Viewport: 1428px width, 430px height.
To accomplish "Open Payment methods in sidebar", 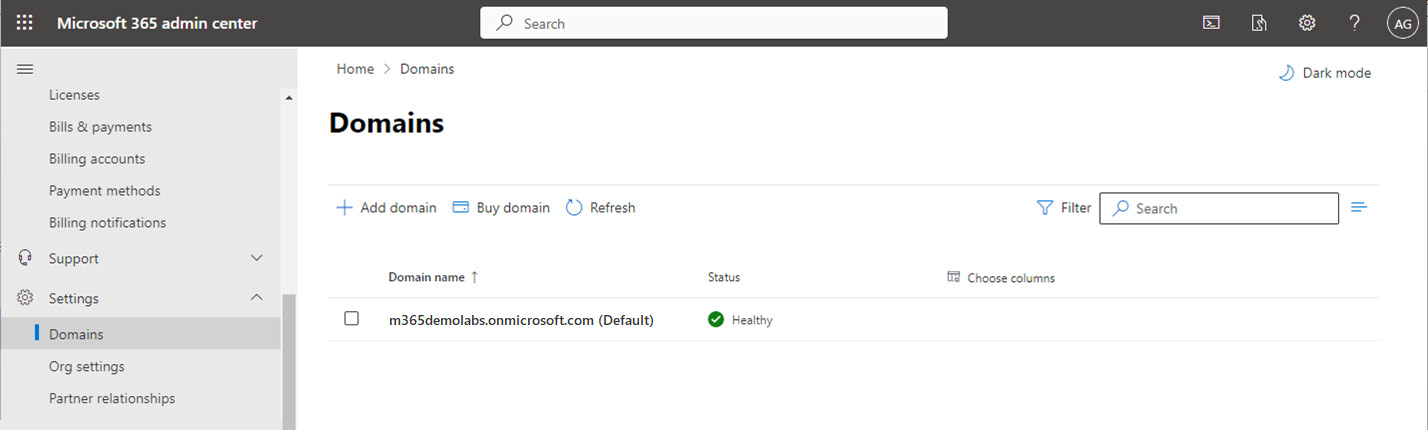I will click(104, 191).
